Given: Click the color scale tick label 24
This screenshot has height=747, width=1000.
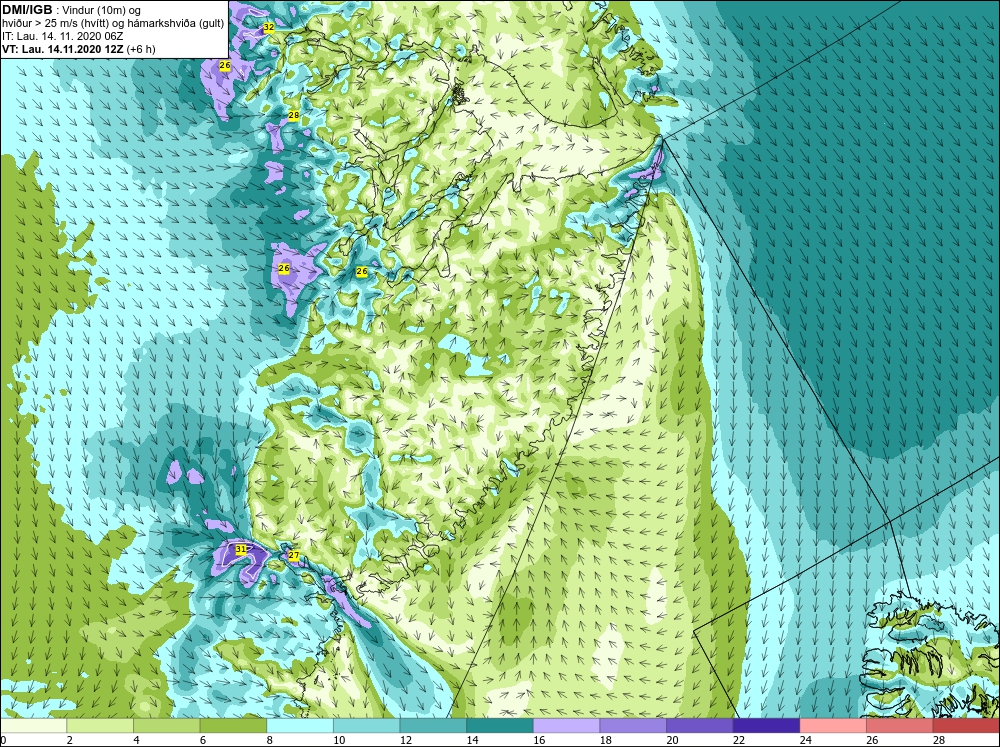Looking at the screenshot, I should click(x=805, y=740).
